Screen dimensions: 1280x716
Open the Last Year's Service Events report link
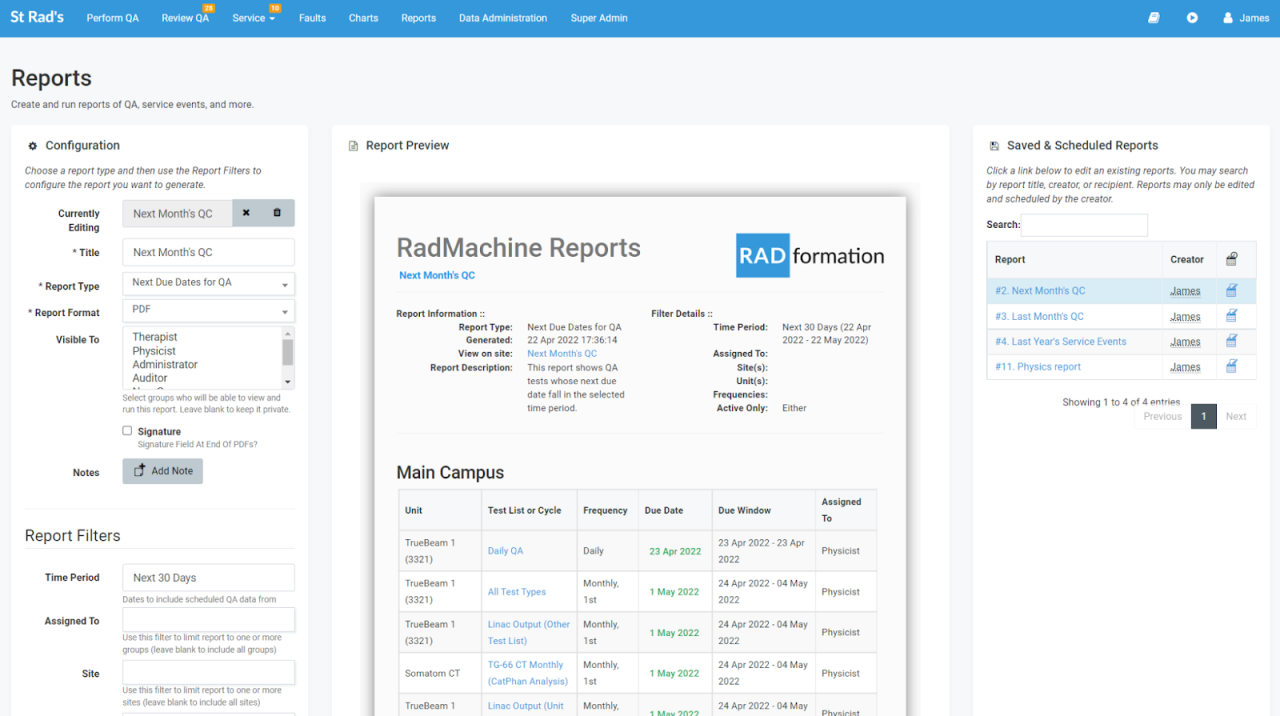[1060, 341]
